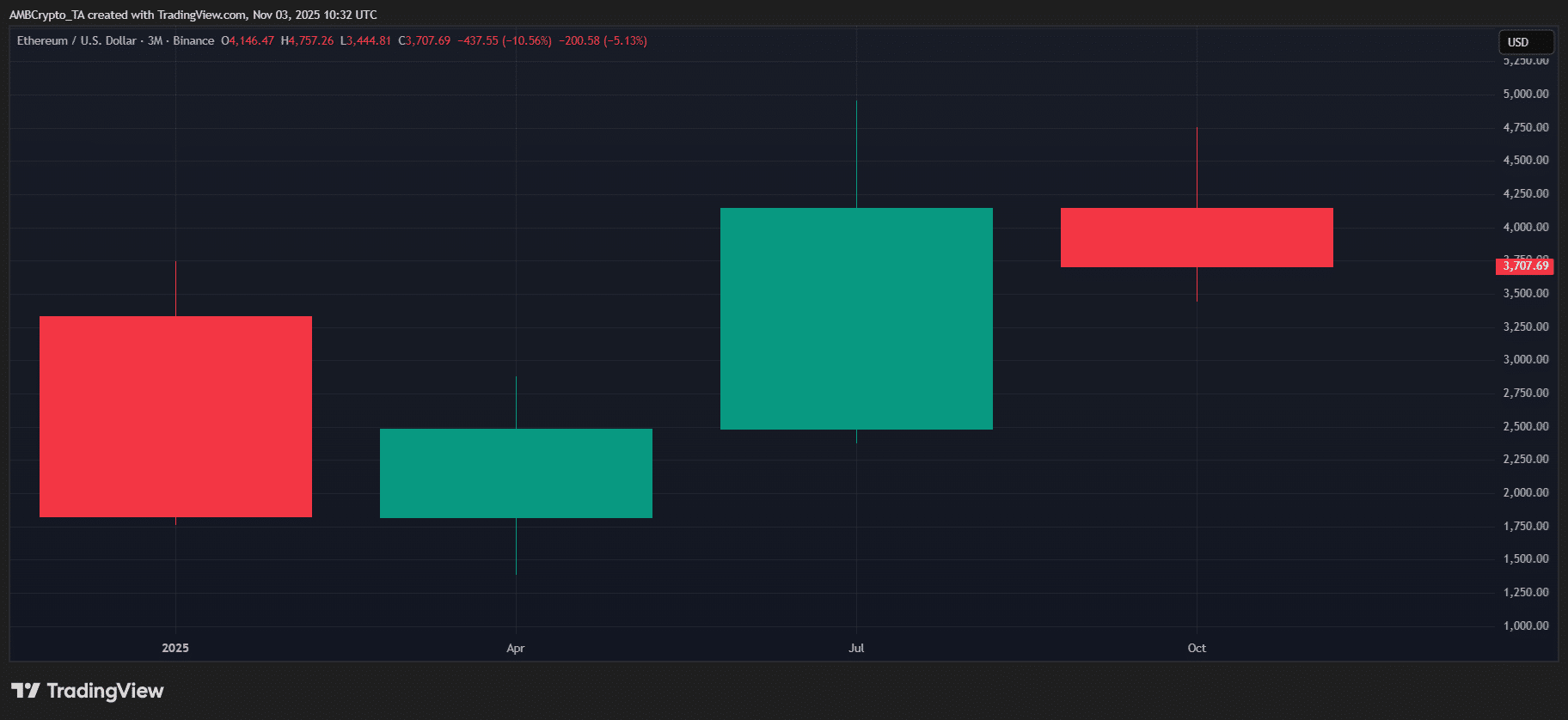
Task: Click the 1,000.00 price scale label
Action: [x=1525, y=625]
